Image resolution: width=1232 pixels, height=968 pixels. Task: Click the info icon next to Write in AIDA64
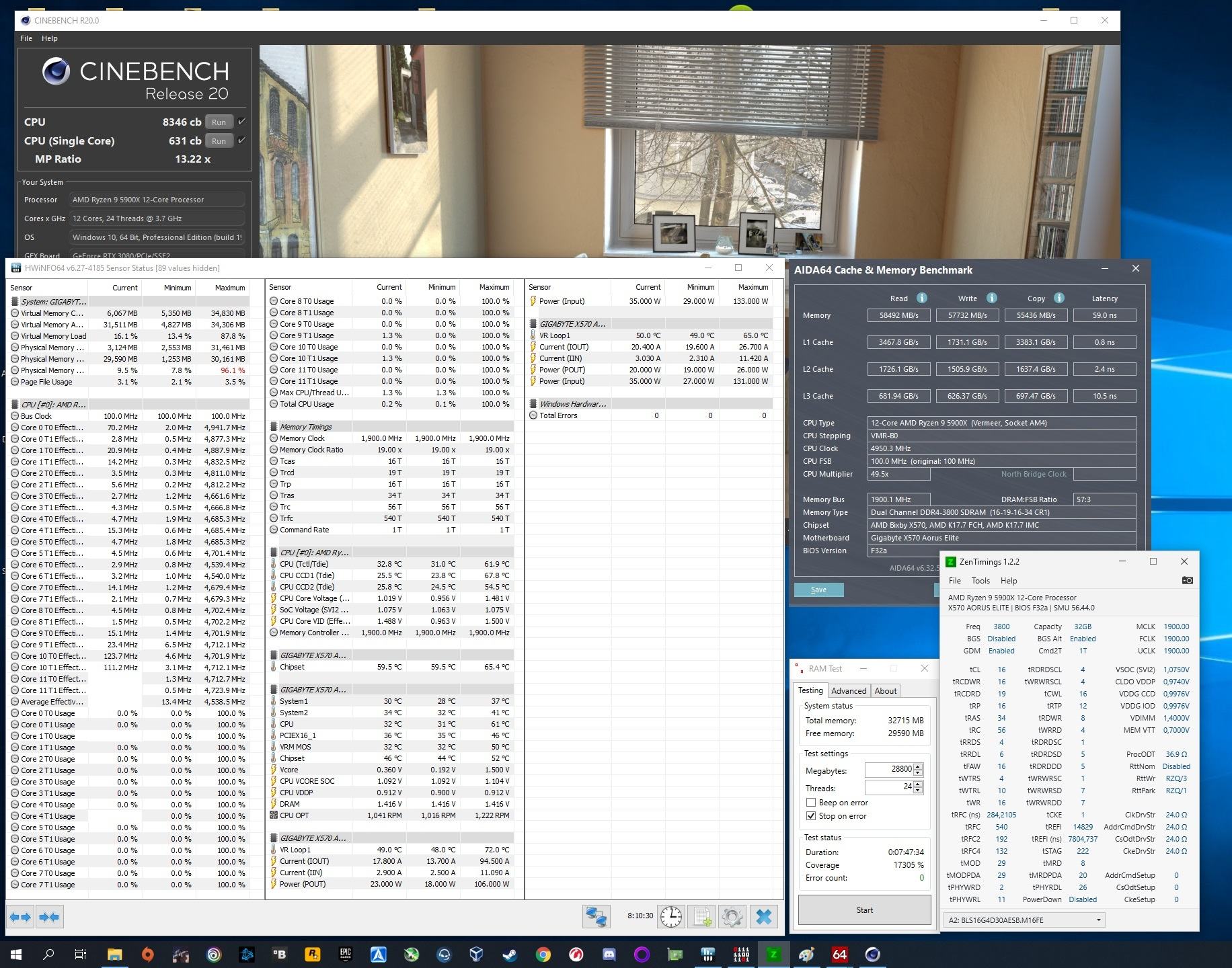[x=992, y=298]
